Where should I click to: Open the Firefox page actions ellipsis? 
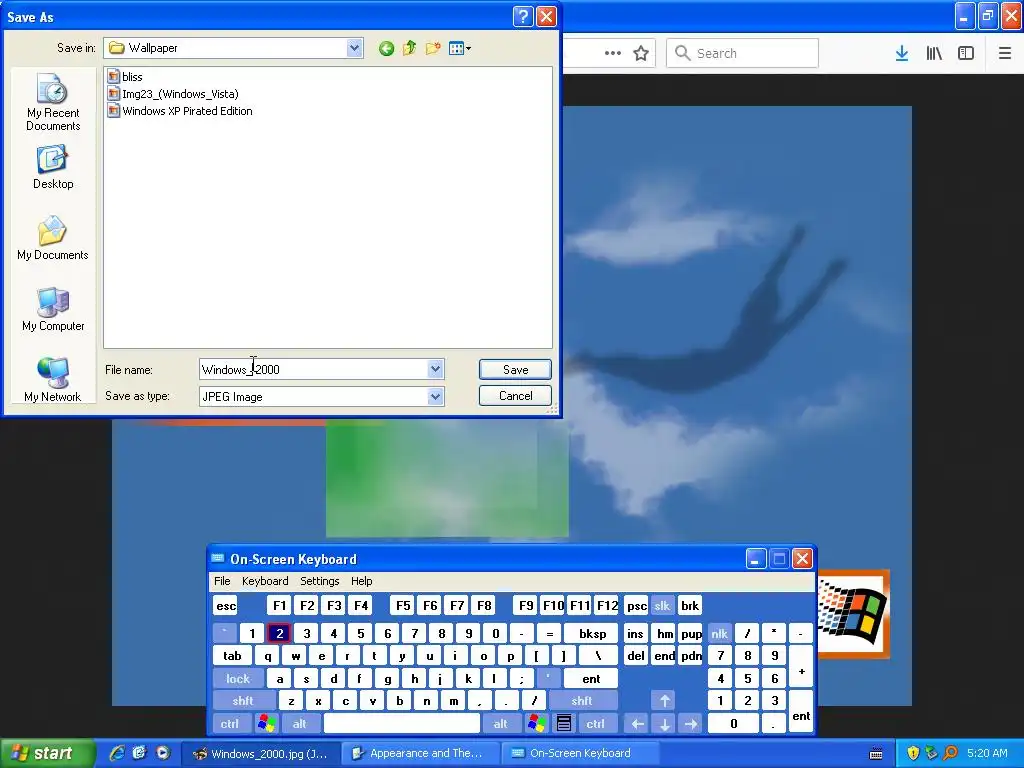(x=613, y=54)
